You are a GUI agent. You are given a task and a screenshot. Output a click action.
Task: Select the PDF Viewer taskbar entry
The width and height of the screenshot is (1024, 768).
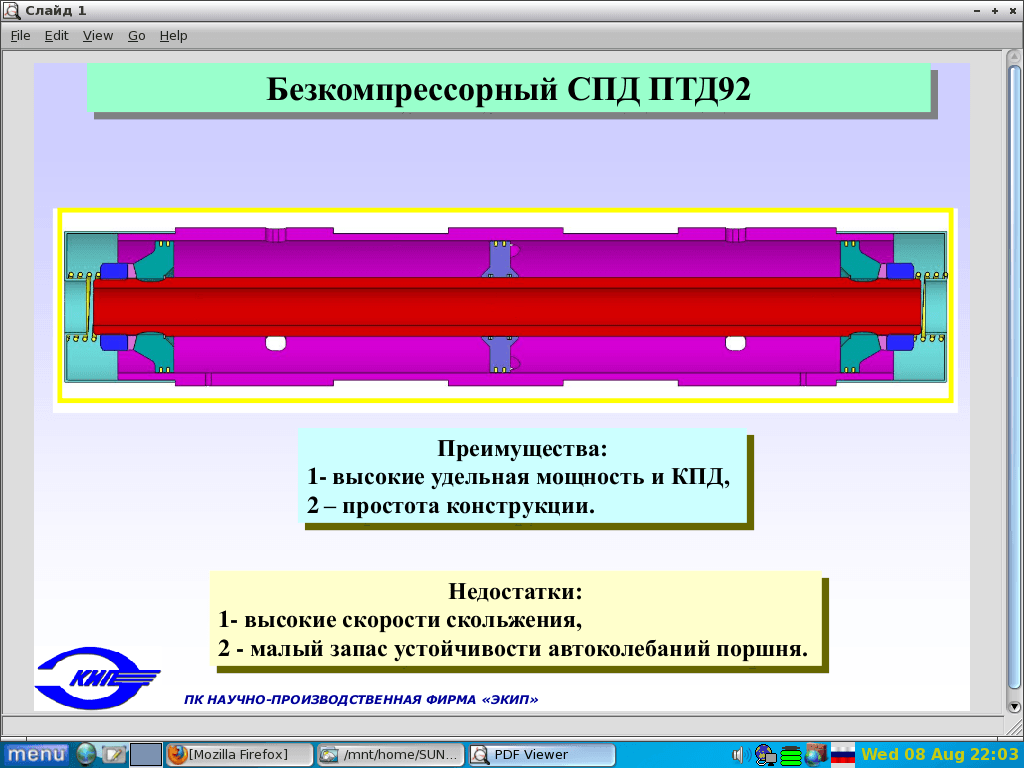point(541,754)
